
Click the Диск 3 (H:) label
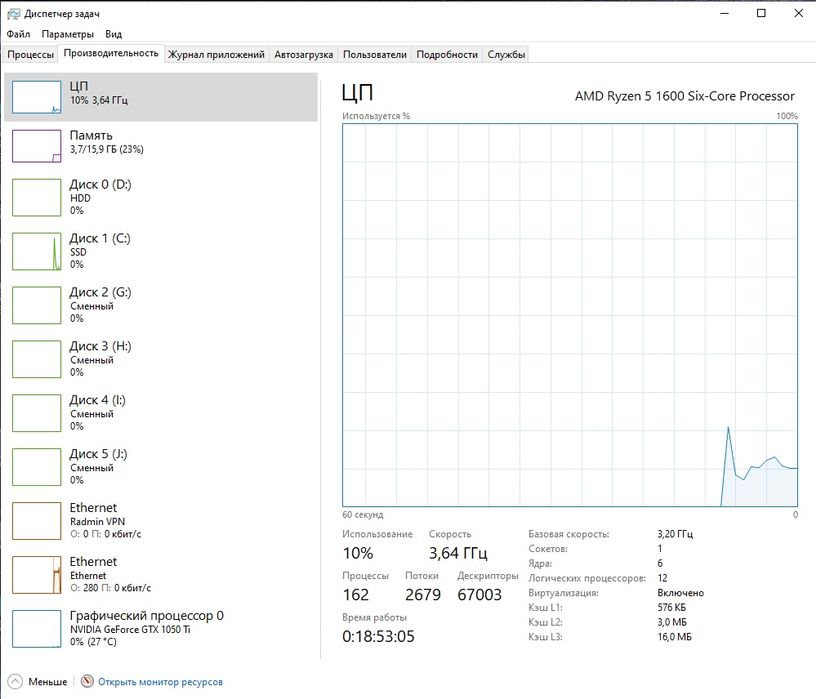tap(100, 346)
